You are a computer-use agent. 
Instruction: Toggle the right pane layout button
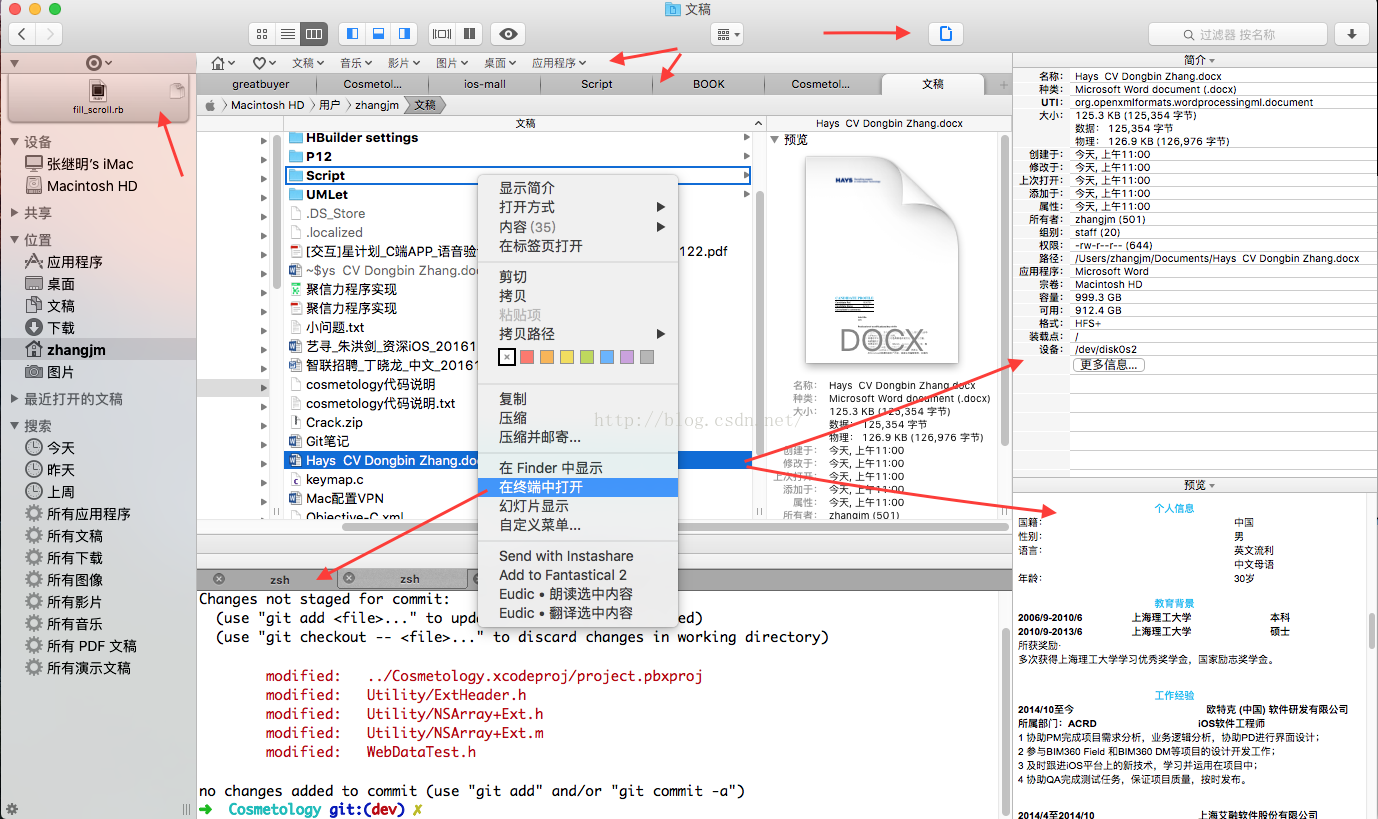point(404,34)
